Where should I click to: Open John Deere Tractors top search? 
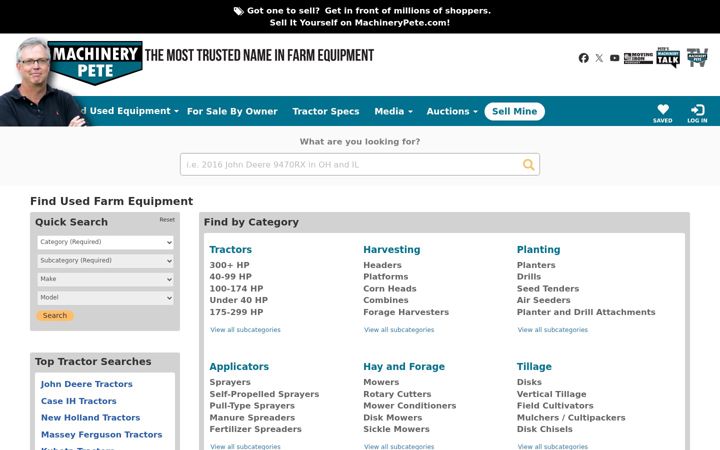(87, 384)
